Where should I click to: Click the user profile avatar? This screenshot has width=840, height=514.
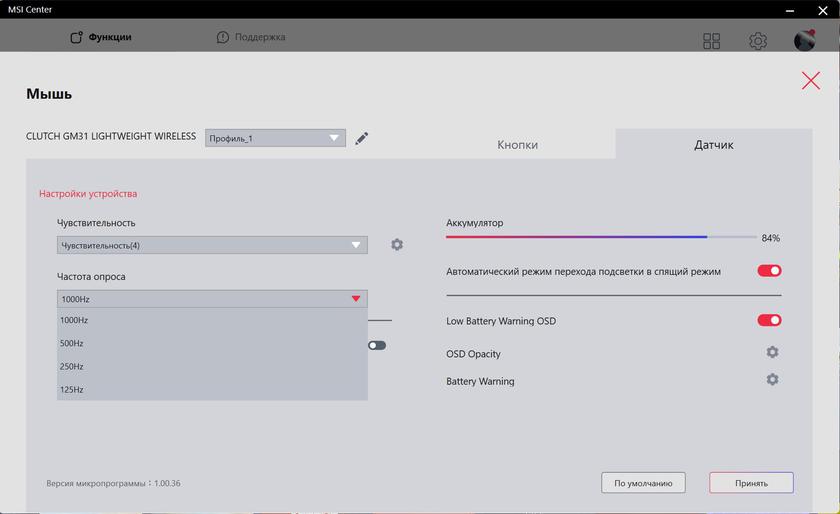pyautogui.click(x=804, y=41)
